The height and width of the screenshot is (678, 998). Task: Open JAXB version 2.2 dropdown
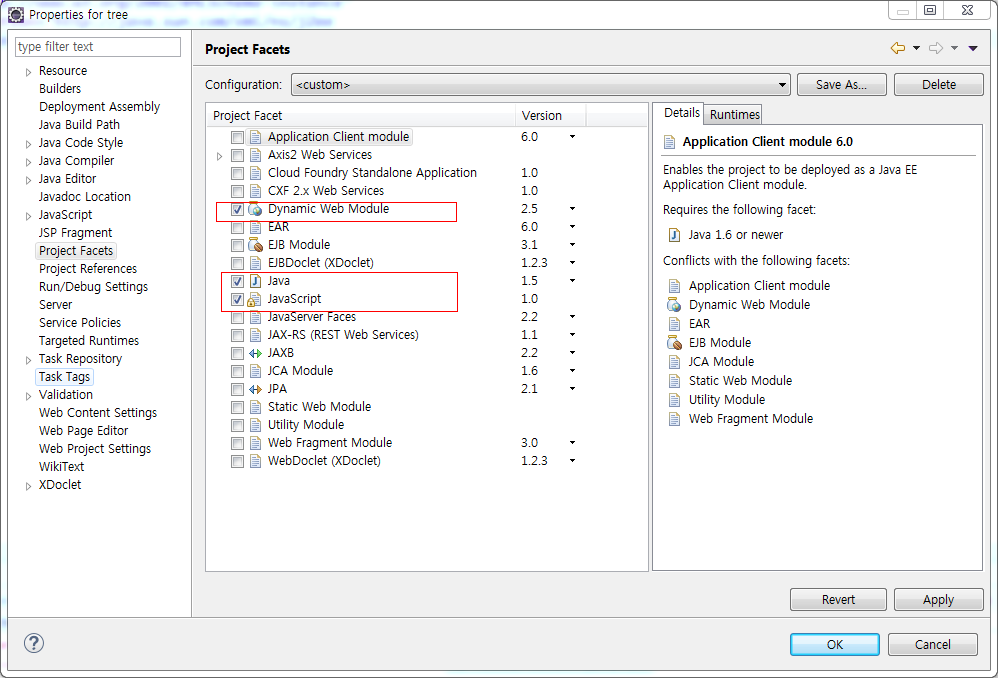pos(572,353)
